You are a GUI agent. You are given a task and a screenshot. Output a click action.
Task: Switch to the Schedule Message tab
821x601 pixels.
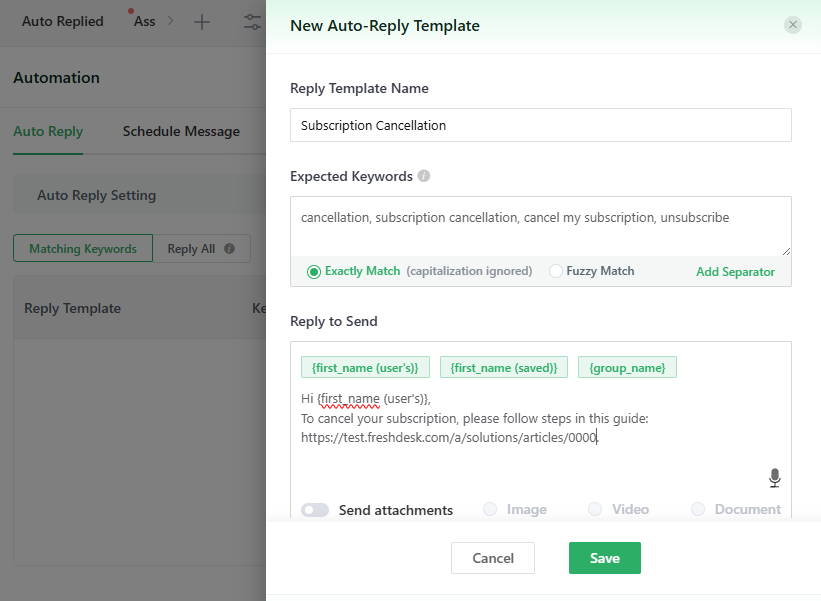pyautogui.click(x=181, y=131)
